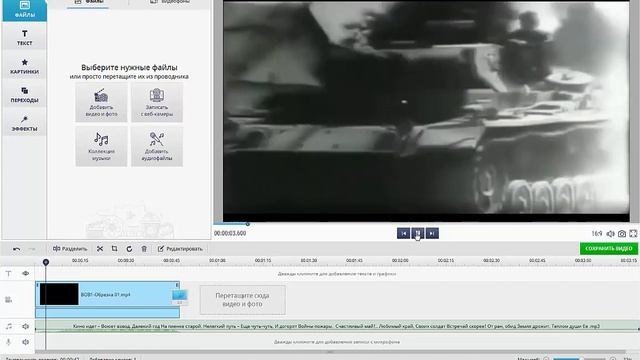Jump to previous frame in player
This screenshot has width=640, height=360.
(403, 233)
